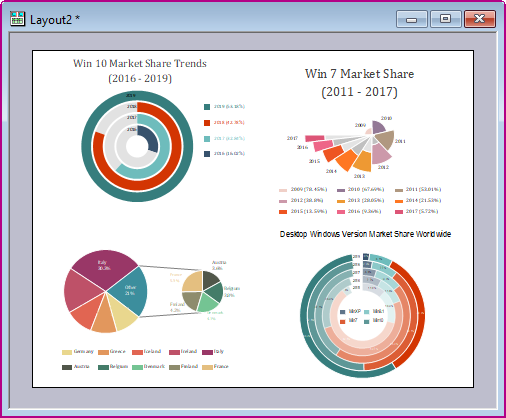Select the 2012 legend entry
The width and height of the screenshot is (506, 418).
tap(301, 201)
